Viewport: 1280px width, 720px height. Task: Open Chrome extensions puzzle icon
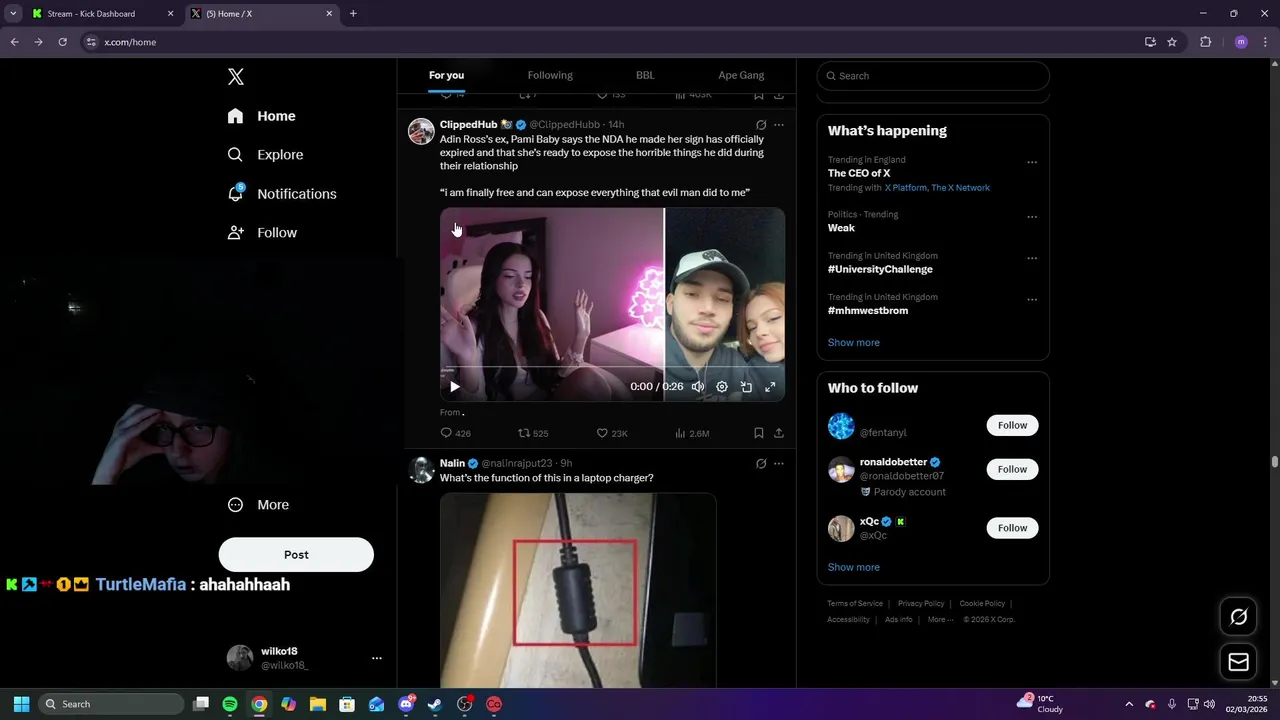1205,42
